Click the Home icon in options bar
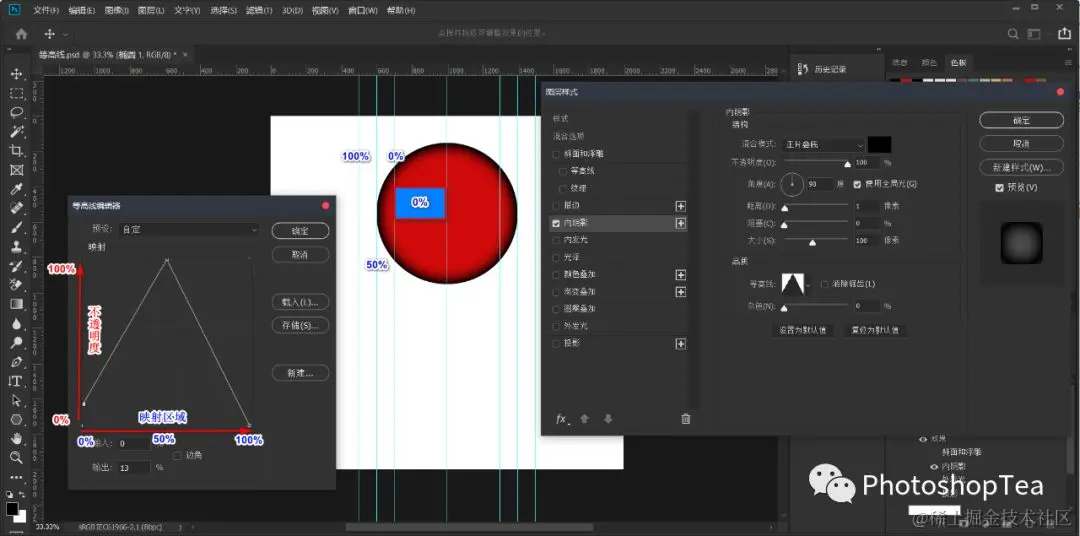 coord(21,33)
